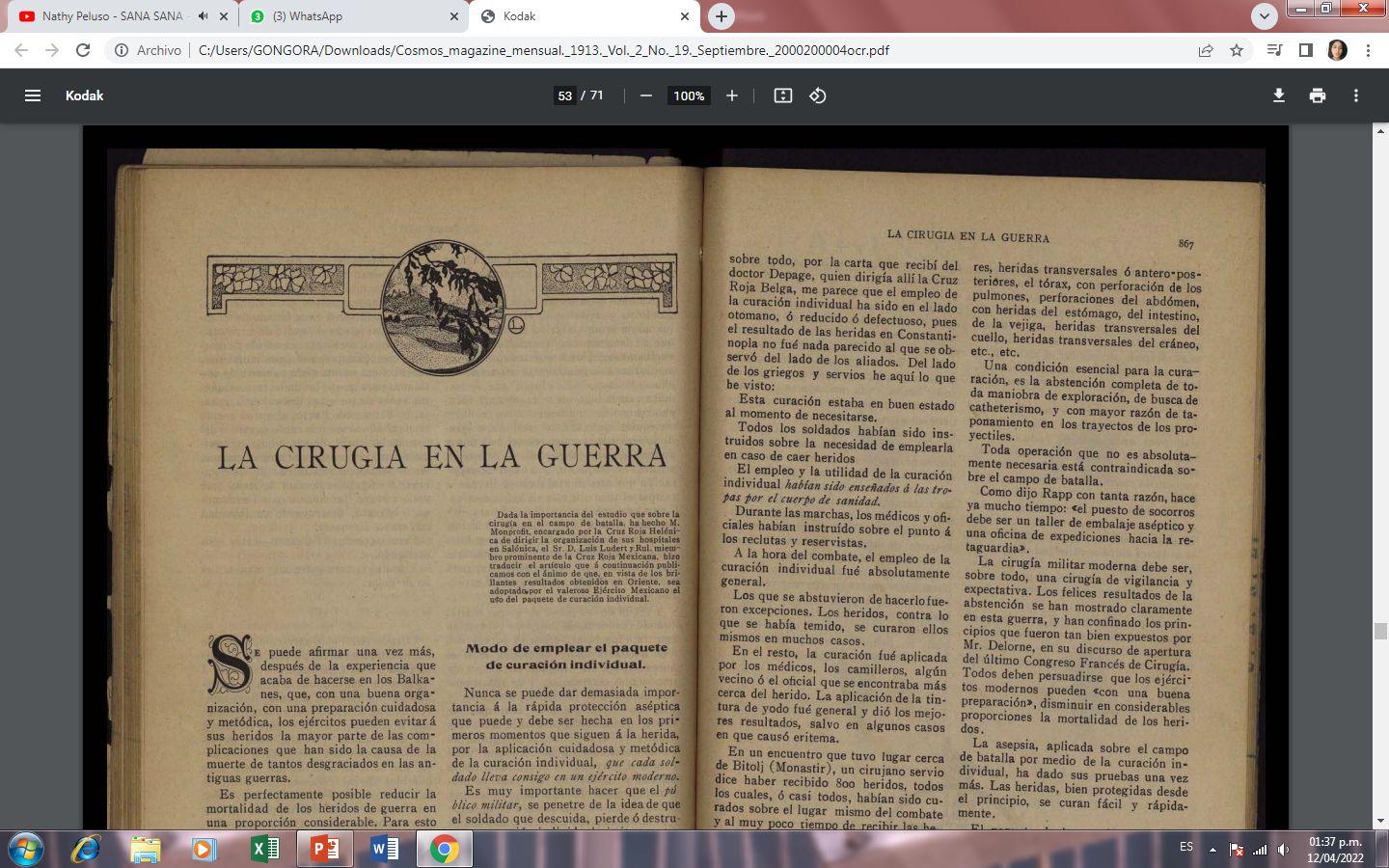Image resolution: width=1389 pixels, height=868 pixels.
Task: Click the zoom out minus button
Action: (x=646, y=95)
